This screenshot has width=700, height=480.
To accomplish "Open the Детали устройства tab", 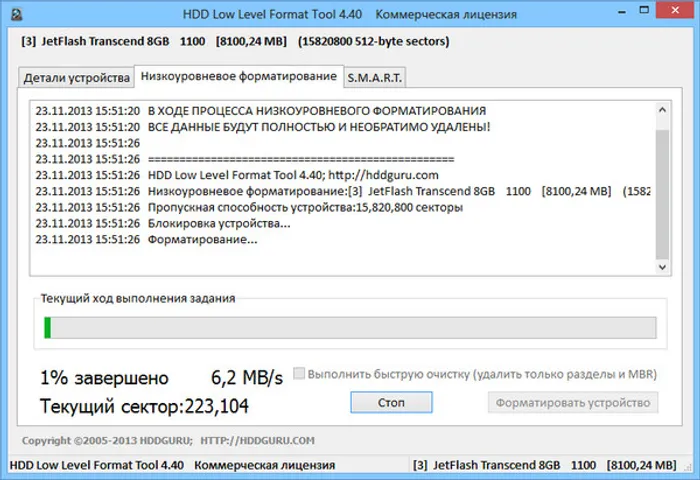I will pos(76,78).
